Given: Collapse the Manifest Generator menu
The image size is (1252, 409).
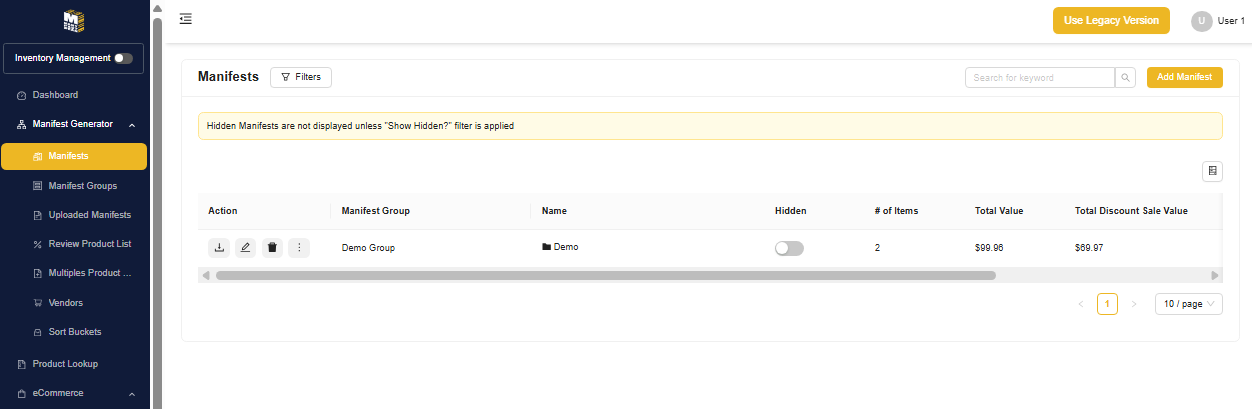Looking at the screenshot, I should point(132,125).
